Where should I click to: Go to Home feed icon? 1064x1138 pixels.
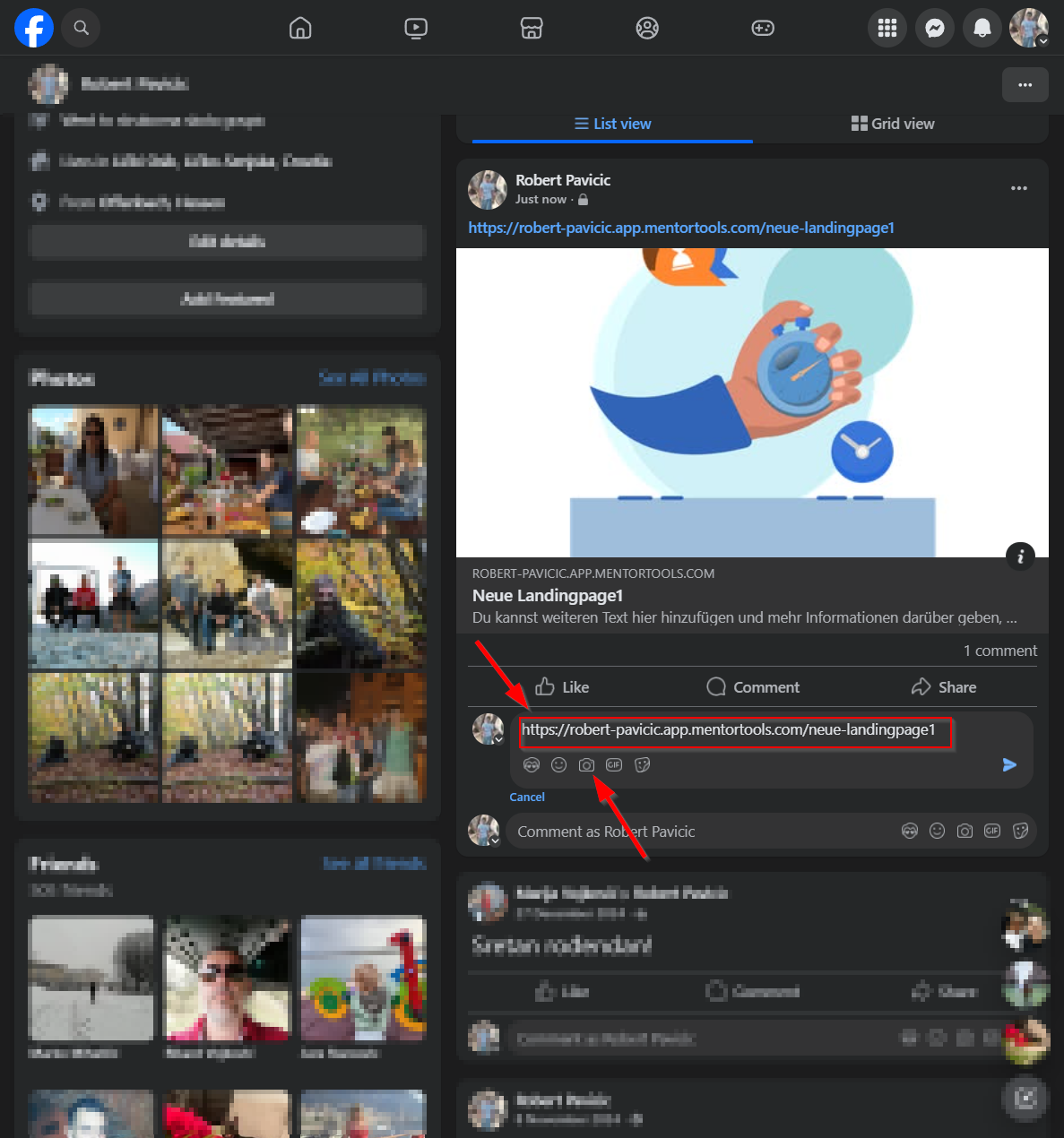300,29
